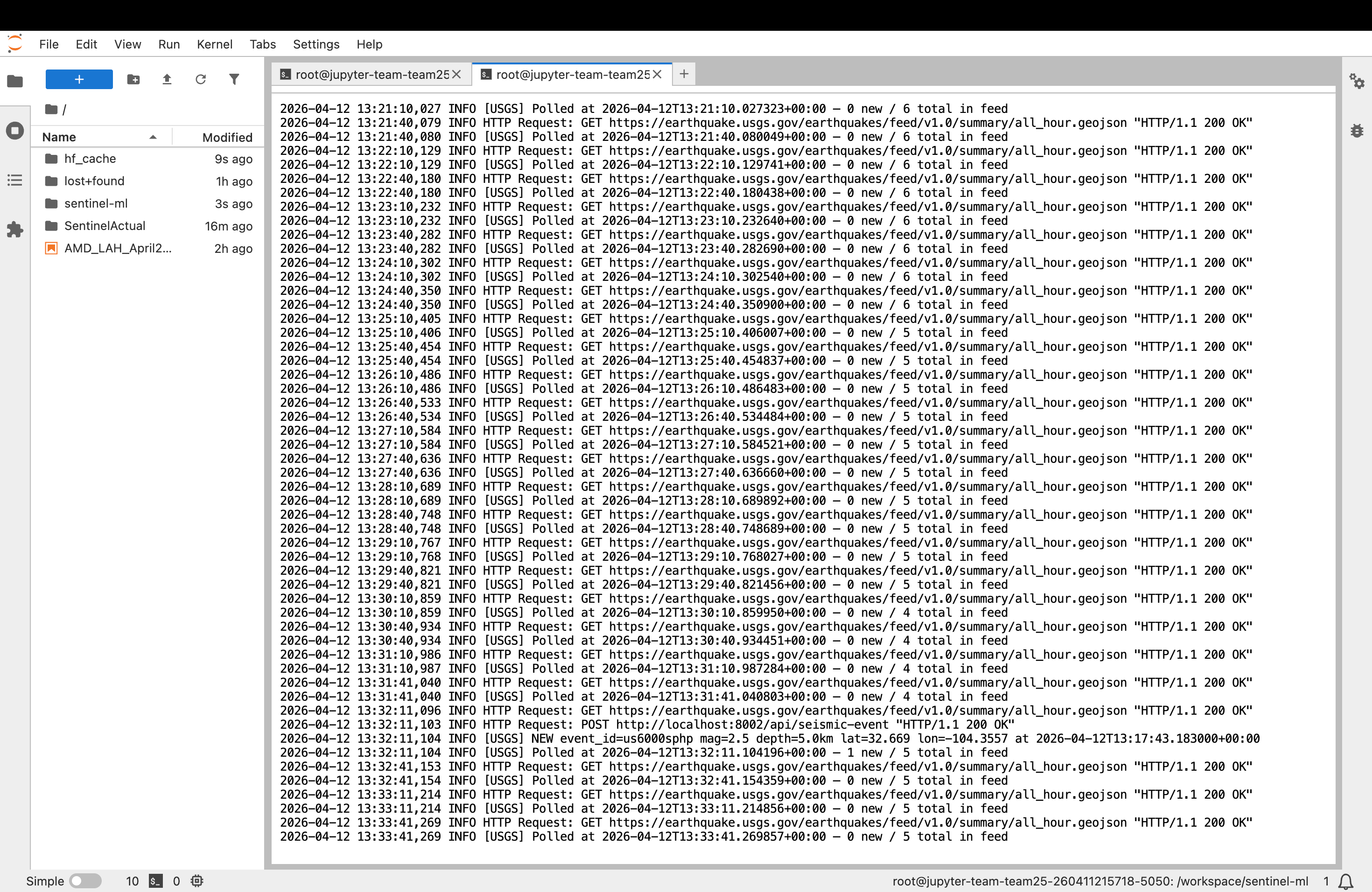Sort files by Modified column
The height and width of the screenshot is (892, 1372).
point(226,137)
